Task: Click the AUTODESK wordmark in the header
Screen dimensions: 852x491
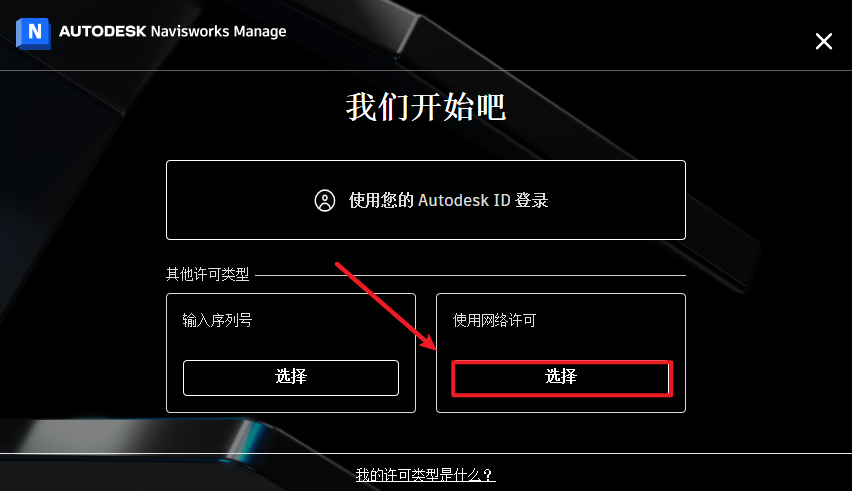Action: point(103,32)
